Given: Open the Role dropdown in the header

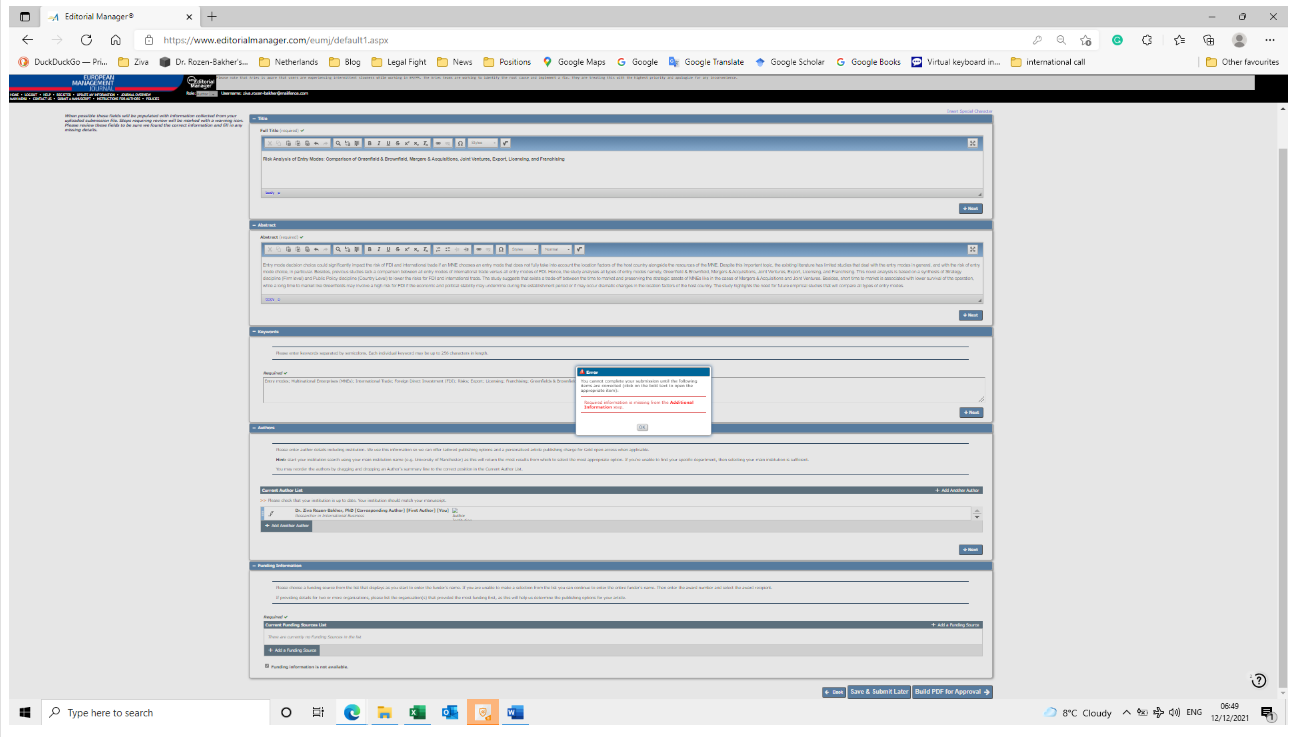Looking at the screenshot, I should point(206,94).
